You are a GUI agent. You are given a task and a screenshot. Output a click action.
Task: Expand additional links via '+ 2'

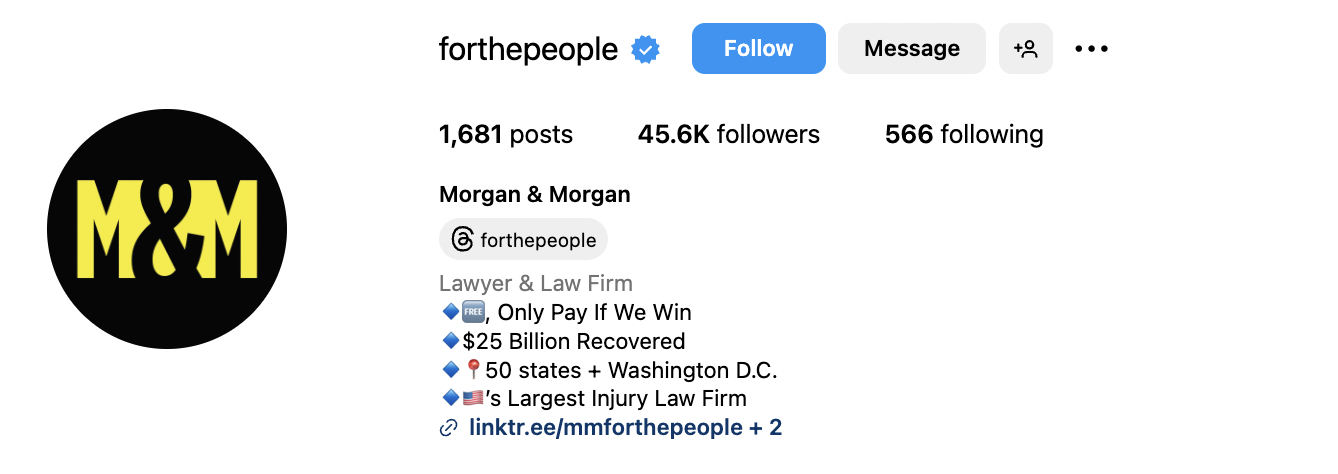pyautogui.click(x=766, y=428)
